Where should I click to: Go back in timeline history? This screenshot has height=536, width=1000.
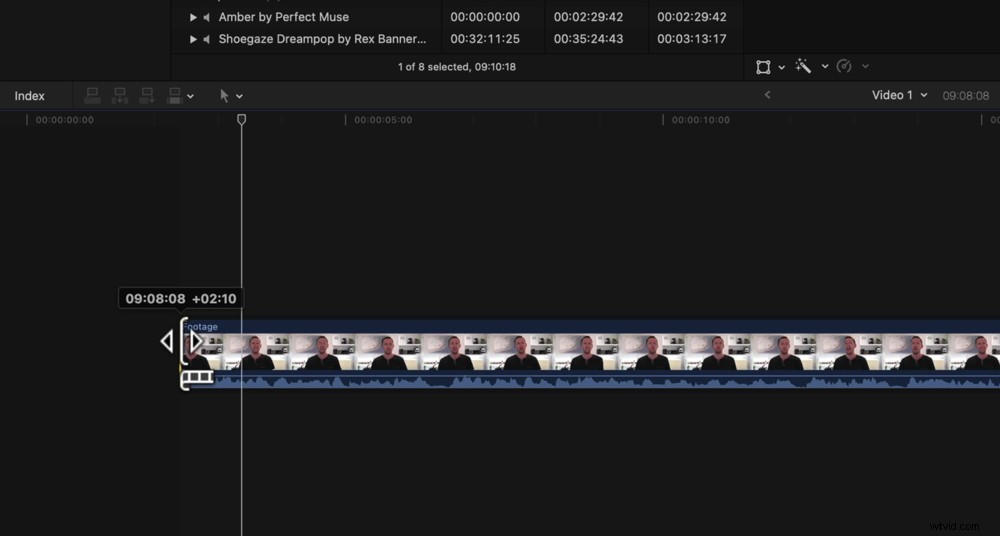pyautogui.click(x=767, y=95)
